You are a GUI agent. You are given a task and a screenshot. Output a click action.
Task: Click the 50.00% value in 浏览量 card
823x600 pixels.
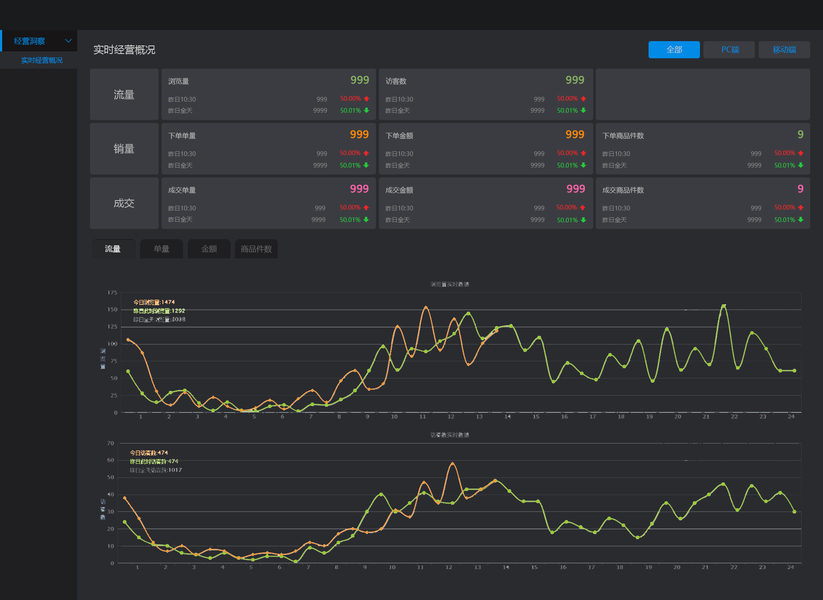click(351, 99)
